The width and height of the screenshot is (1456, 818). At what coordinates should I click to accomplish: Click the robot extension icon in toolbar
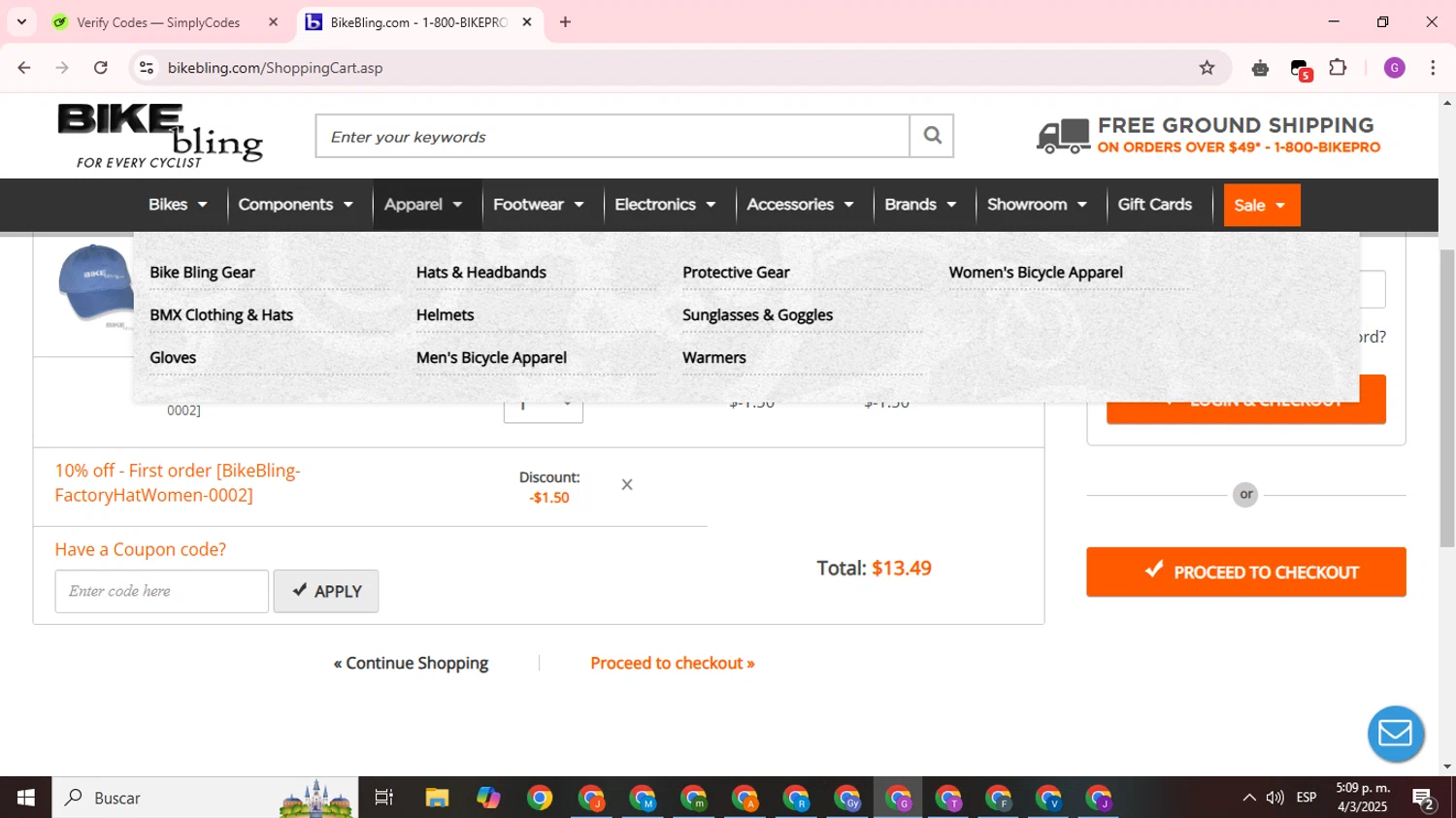[x=1260, y=68]
